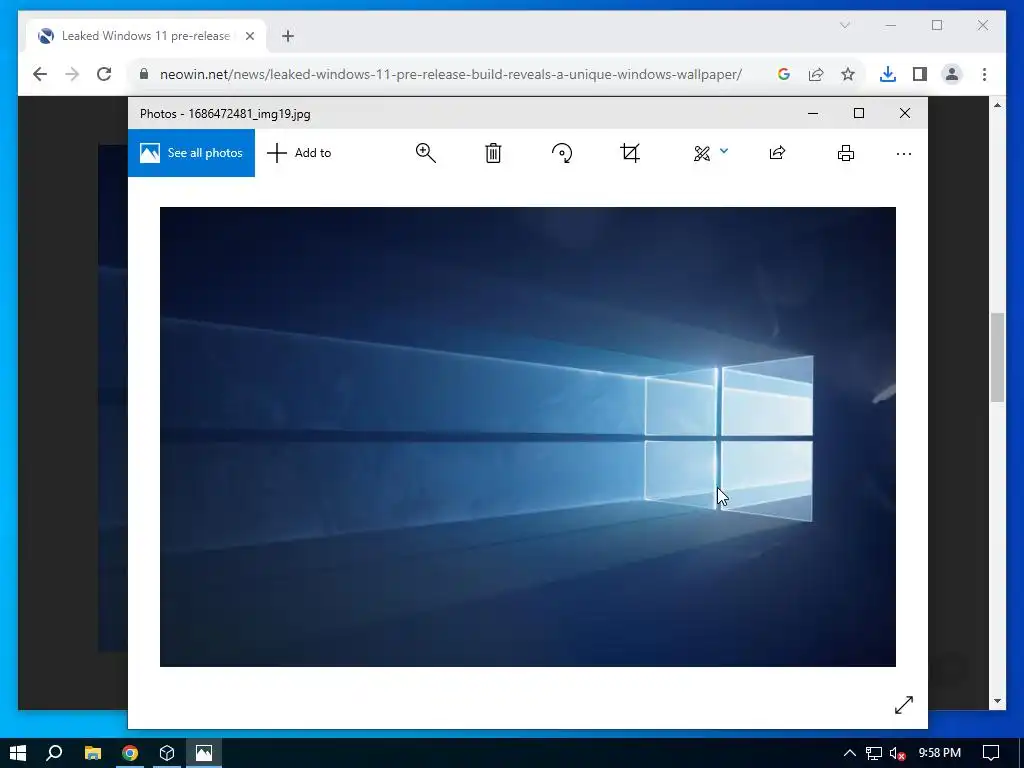
Task: Rotate the image using rotate icon
Action: [562, 153]
